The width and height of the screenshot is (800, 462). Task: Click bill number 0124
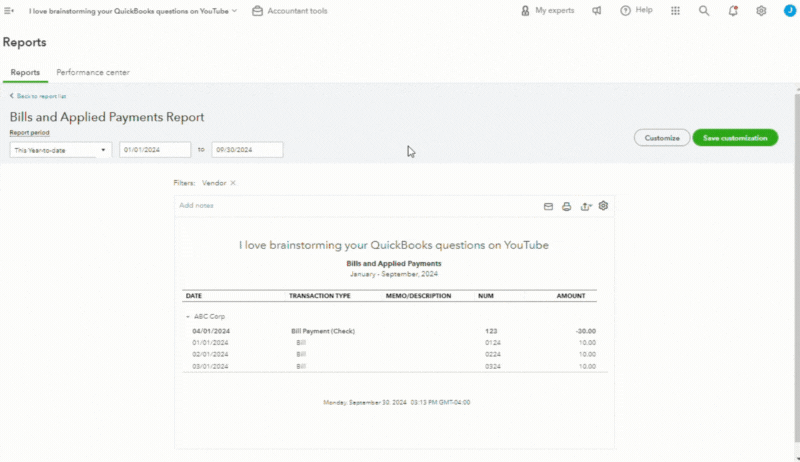pos(493,343)
